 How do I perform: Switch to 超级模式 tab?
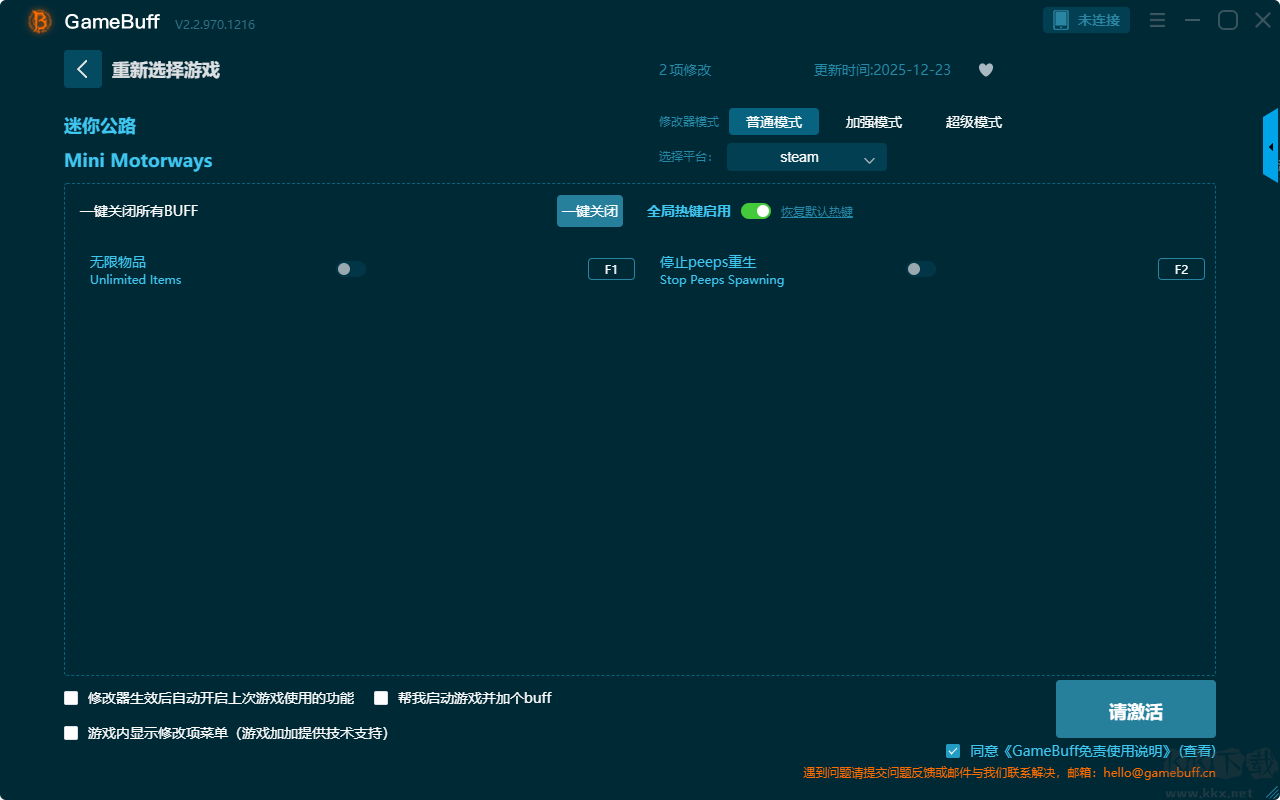[973, 122]
